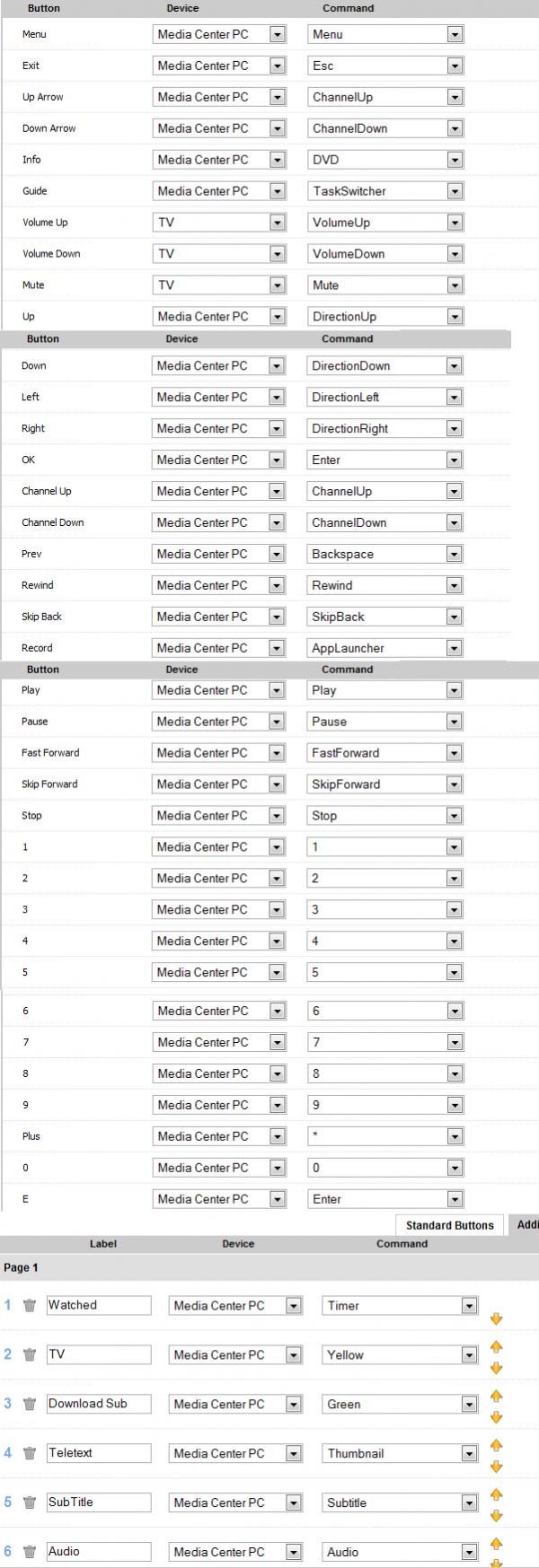Open Command dropdown showing Thumbnail
This screenshot has width=539, height=1568.
469,1454
